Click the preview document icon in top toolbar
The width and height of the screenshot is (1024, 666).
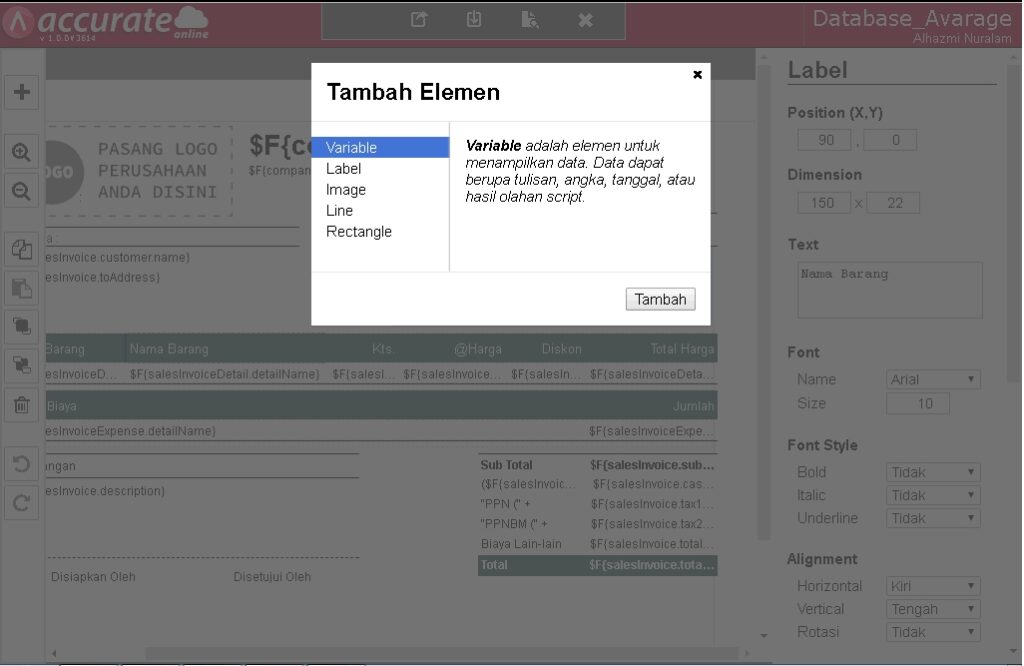(530, 20)
